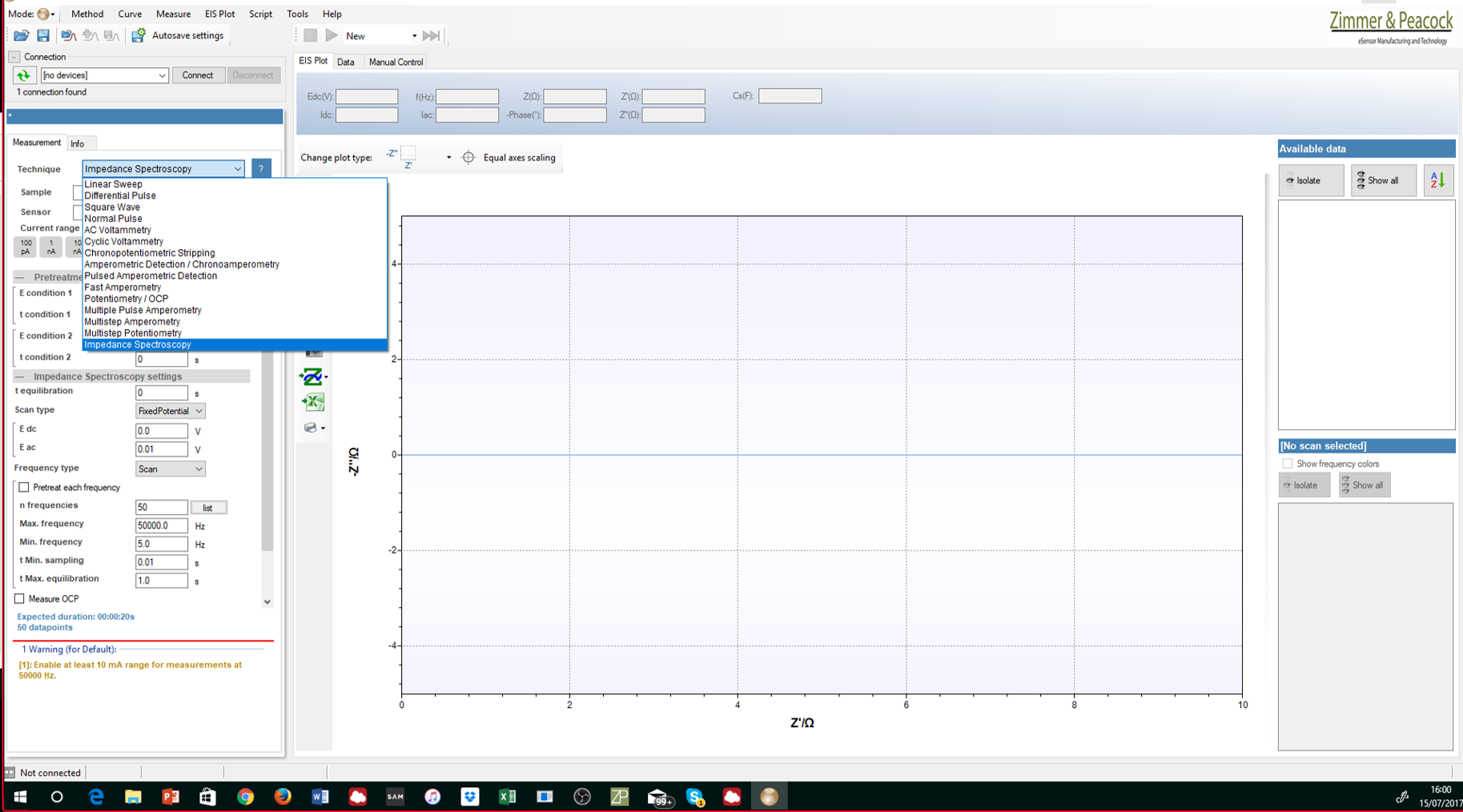Open Microsoft Edge from the taskbar

tap(96, 797)
